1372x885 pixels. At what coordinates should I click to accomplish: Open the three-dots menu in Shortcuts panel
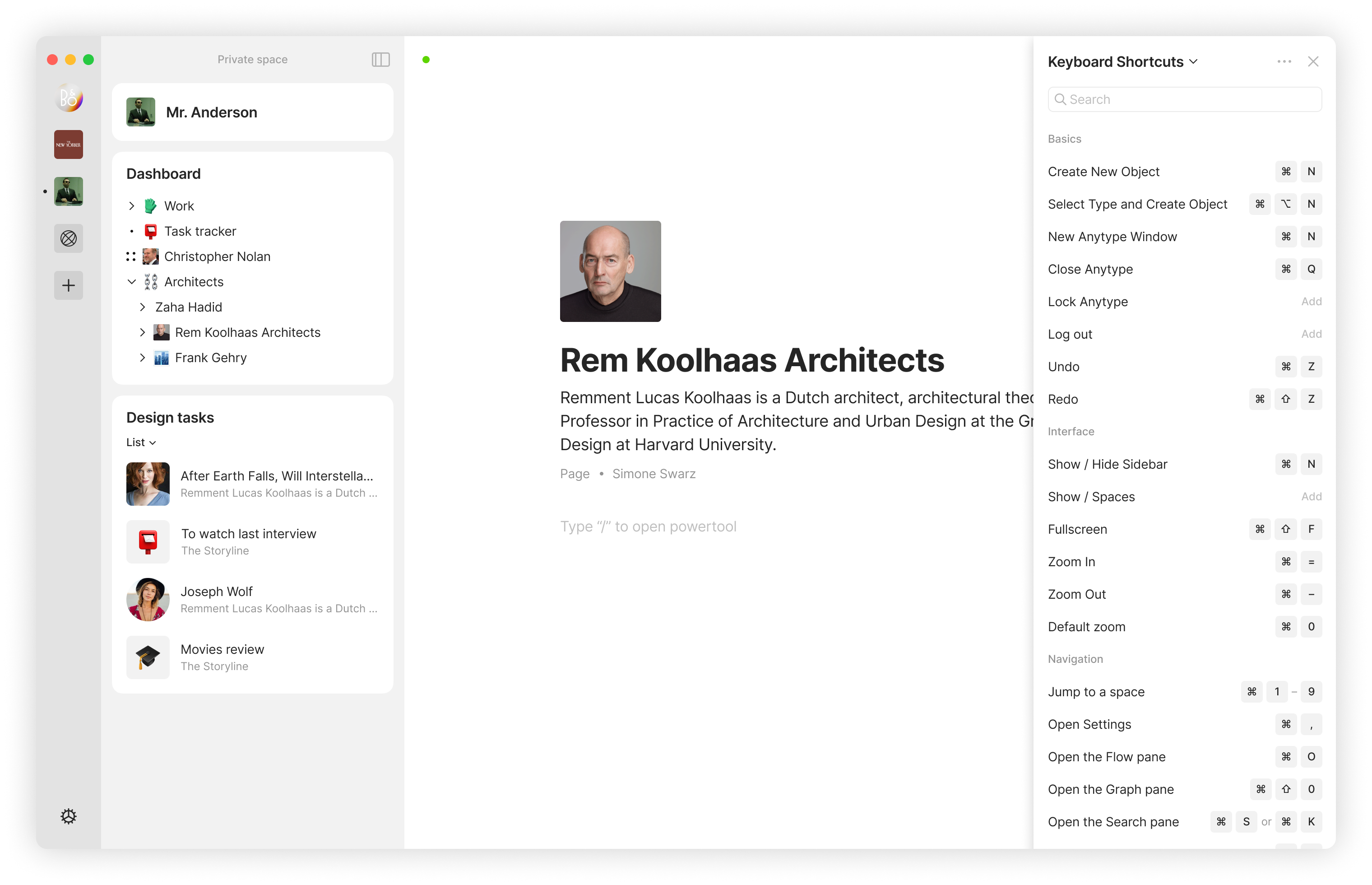(x=1284, y=61)
